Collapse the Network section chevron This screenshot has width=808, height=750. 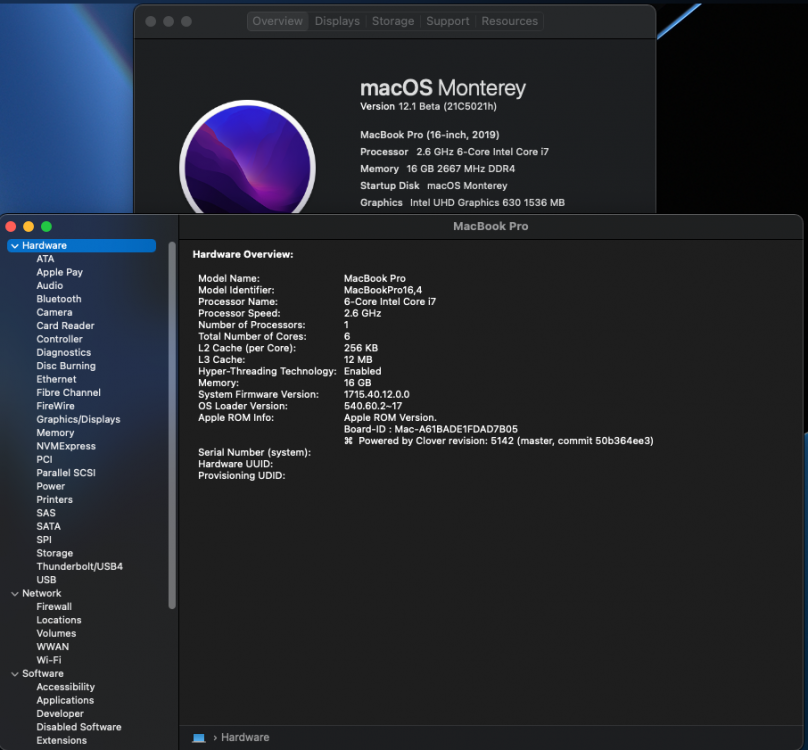(x=15, y=594)
